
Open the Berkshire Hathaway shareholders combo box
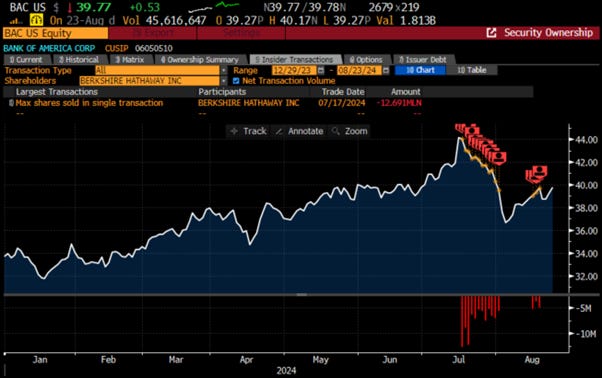(150, 81)
